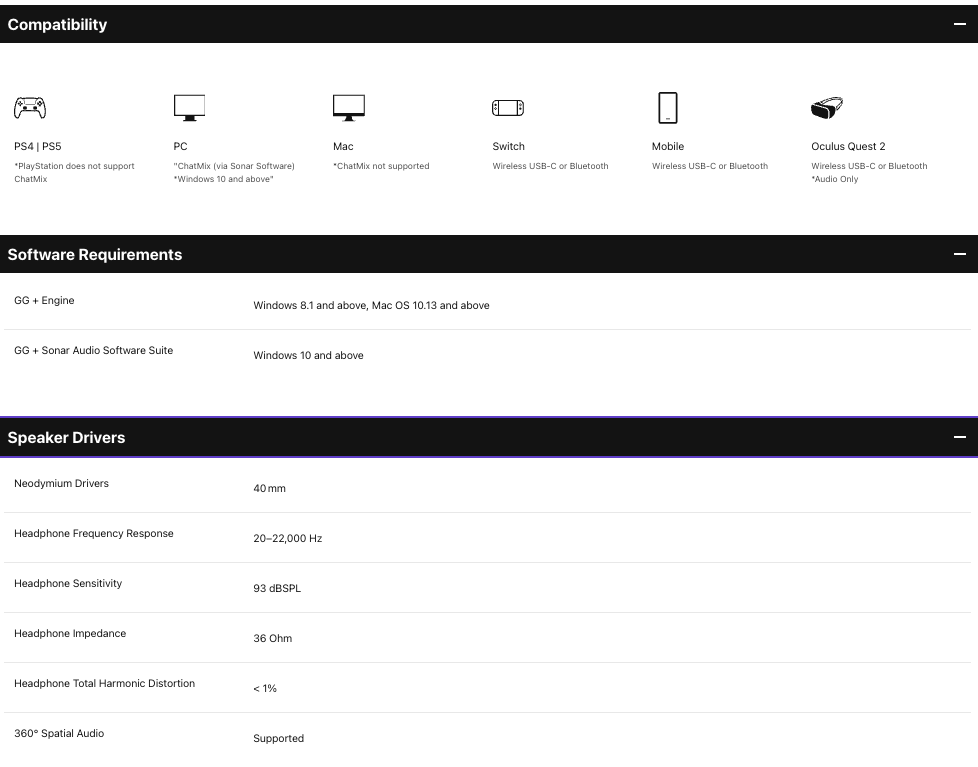The width and height of the screenshot is (978, 767).
Task: Click the PC monitor icon
Action: [x=189, y=107]
